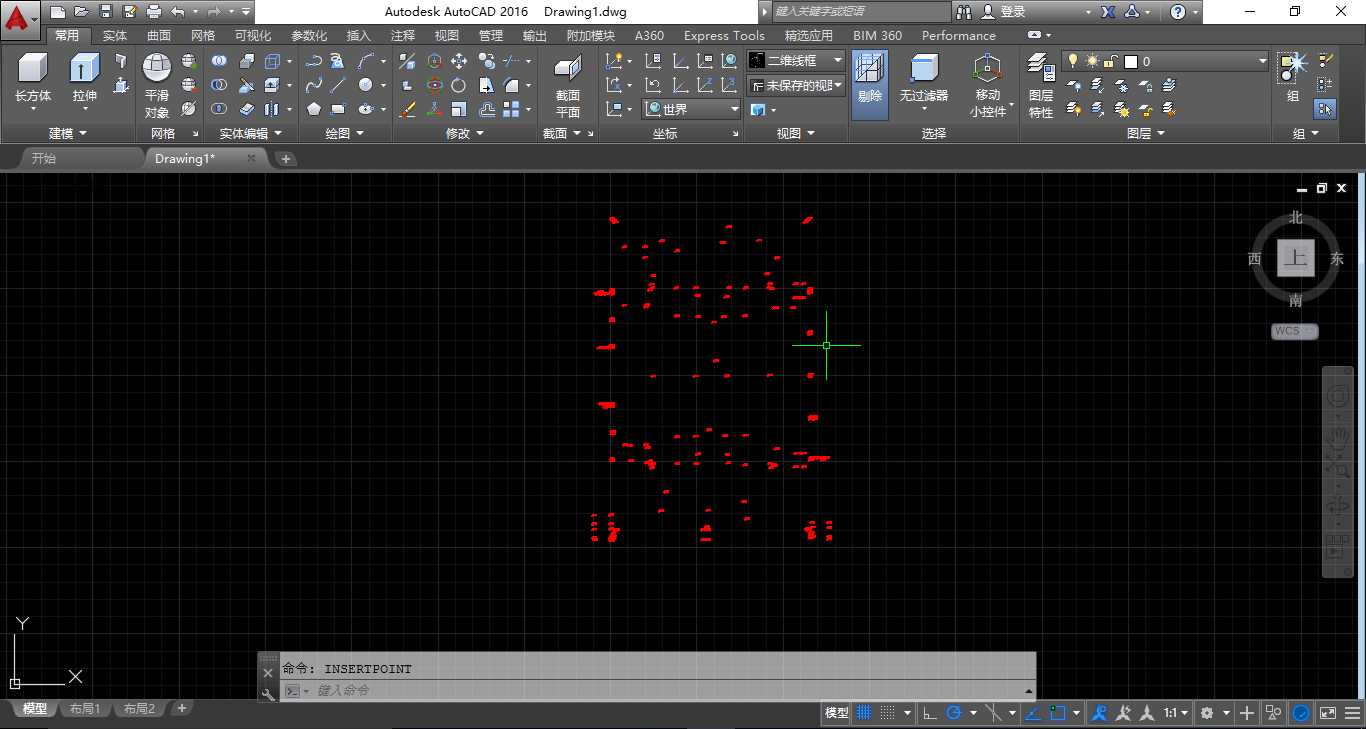
Task: Expand the 建模 panel
Action: coord(68,133)
